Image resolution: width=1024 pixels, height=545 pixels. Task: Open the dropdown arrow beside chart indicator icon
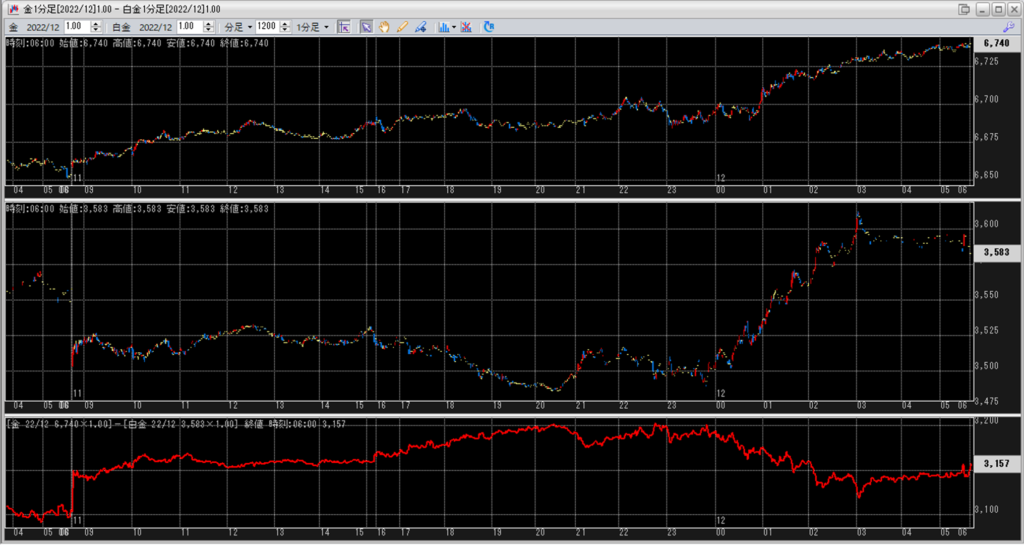[x=454, y=26]
